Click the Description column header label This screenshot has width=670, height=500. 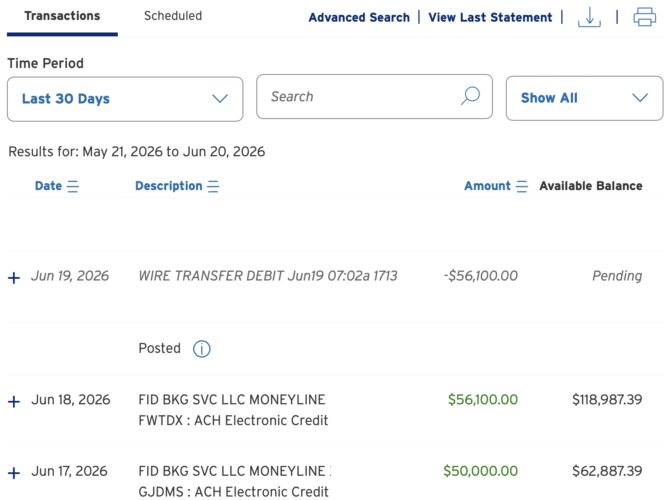[169, 186]
